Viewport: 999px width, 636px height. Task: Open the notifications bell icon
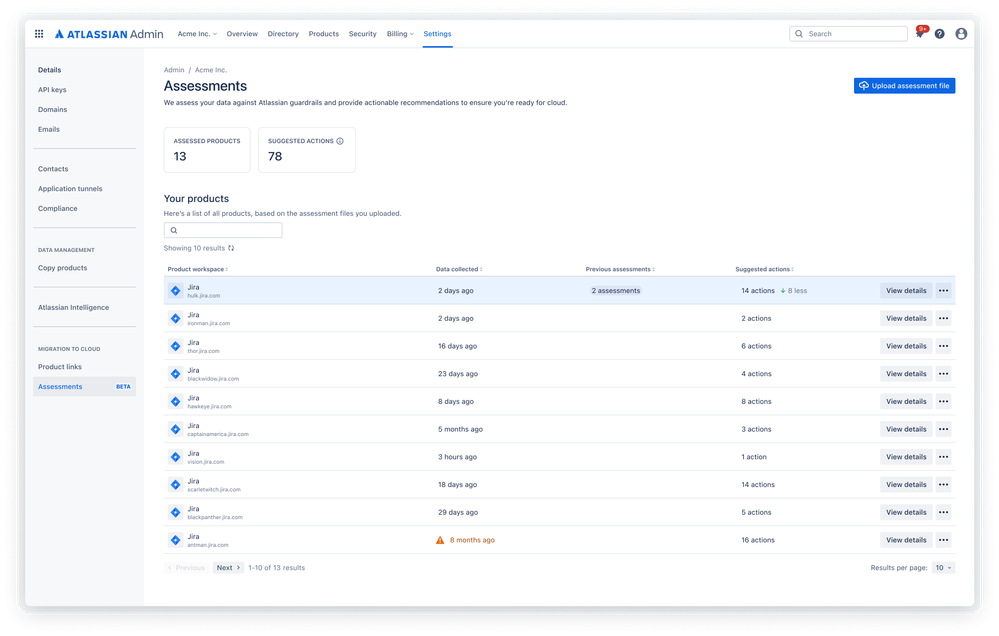[919, 34]
